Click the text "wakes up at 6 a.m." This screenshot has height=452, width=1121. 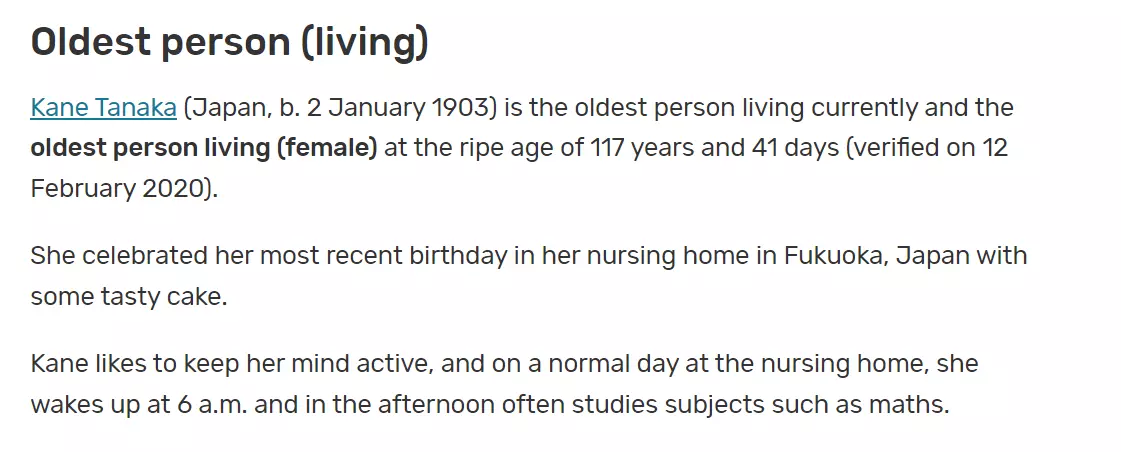click(139, 406)
